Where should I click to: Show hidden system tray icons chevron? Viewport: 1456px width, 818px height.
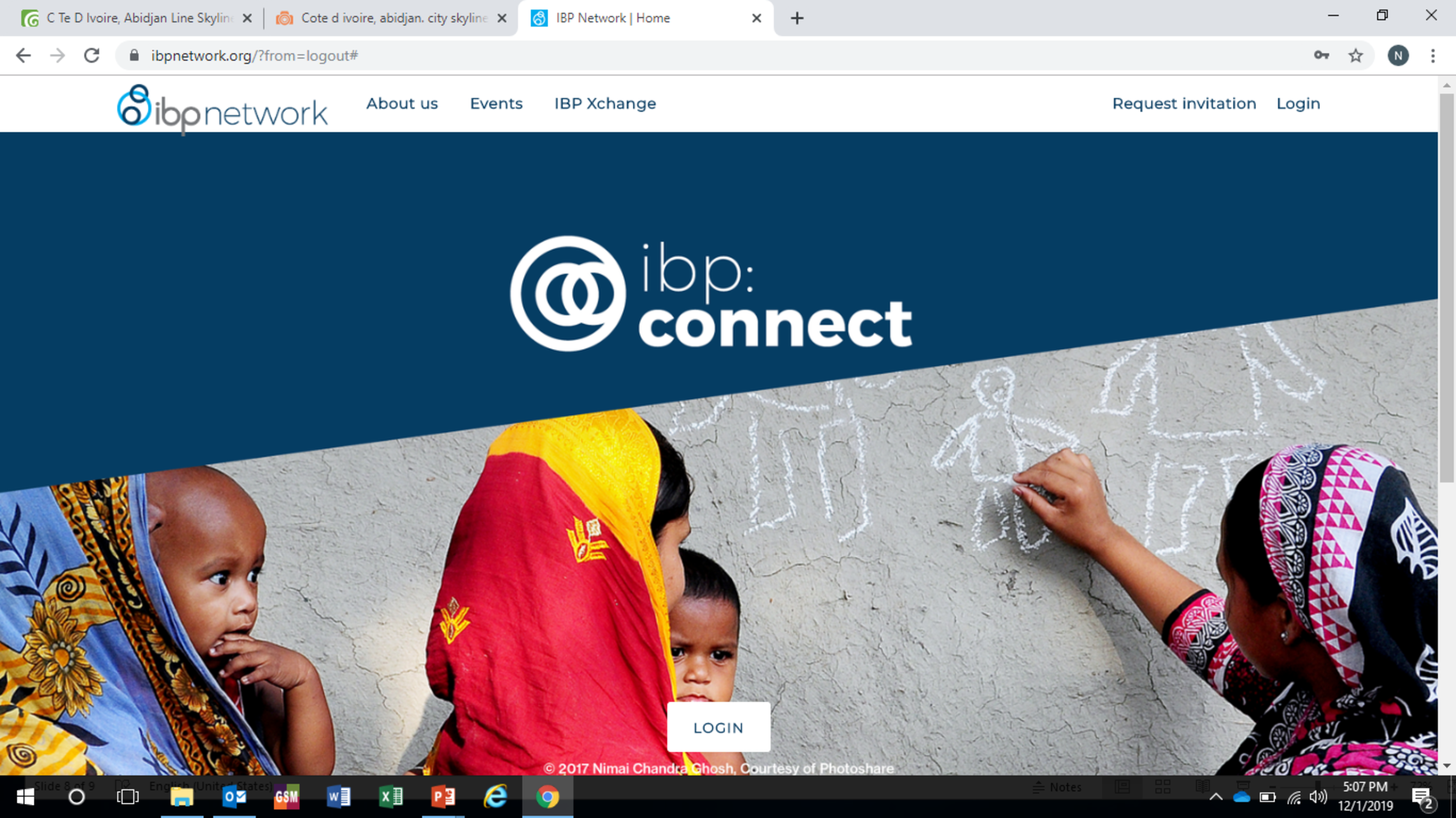[x=1215, y=796]
